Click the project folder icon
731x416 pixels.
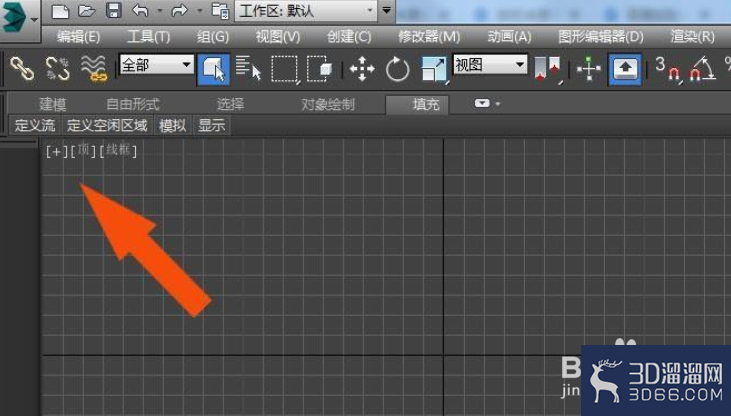click(220, 11)
